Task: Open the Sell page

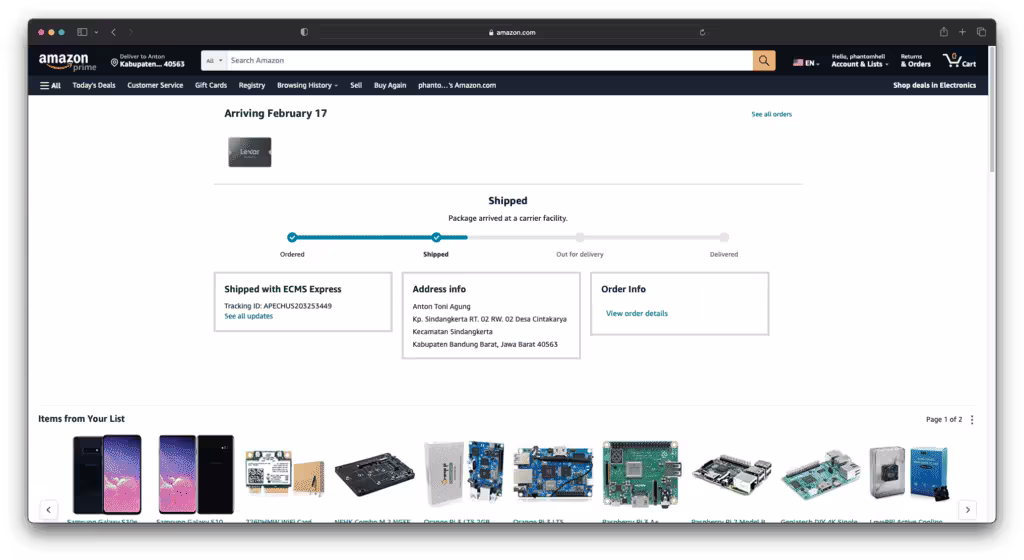Action: tap(356, 86)
